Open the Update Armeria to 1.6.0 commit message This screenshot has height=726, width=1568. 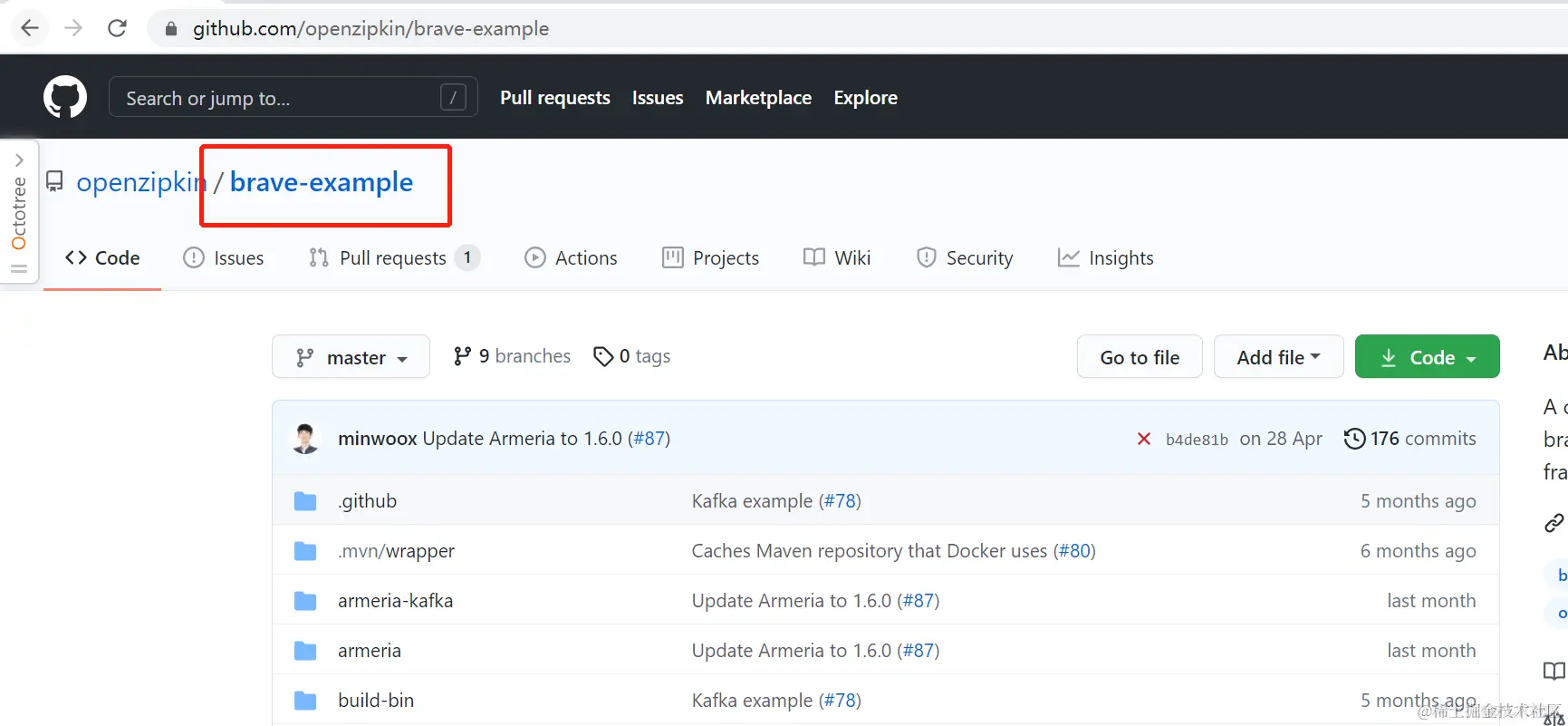[523, 439]
